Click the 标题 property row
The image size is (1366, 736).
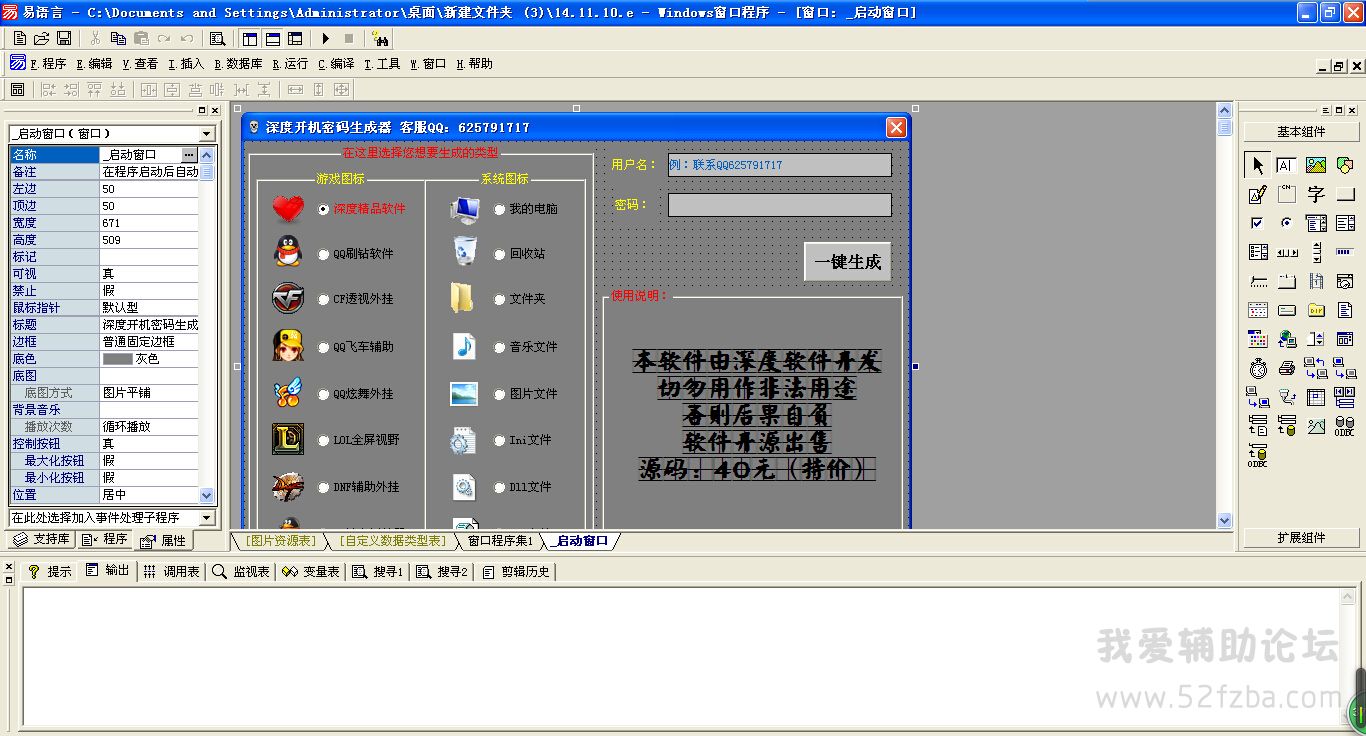[104, 325]
